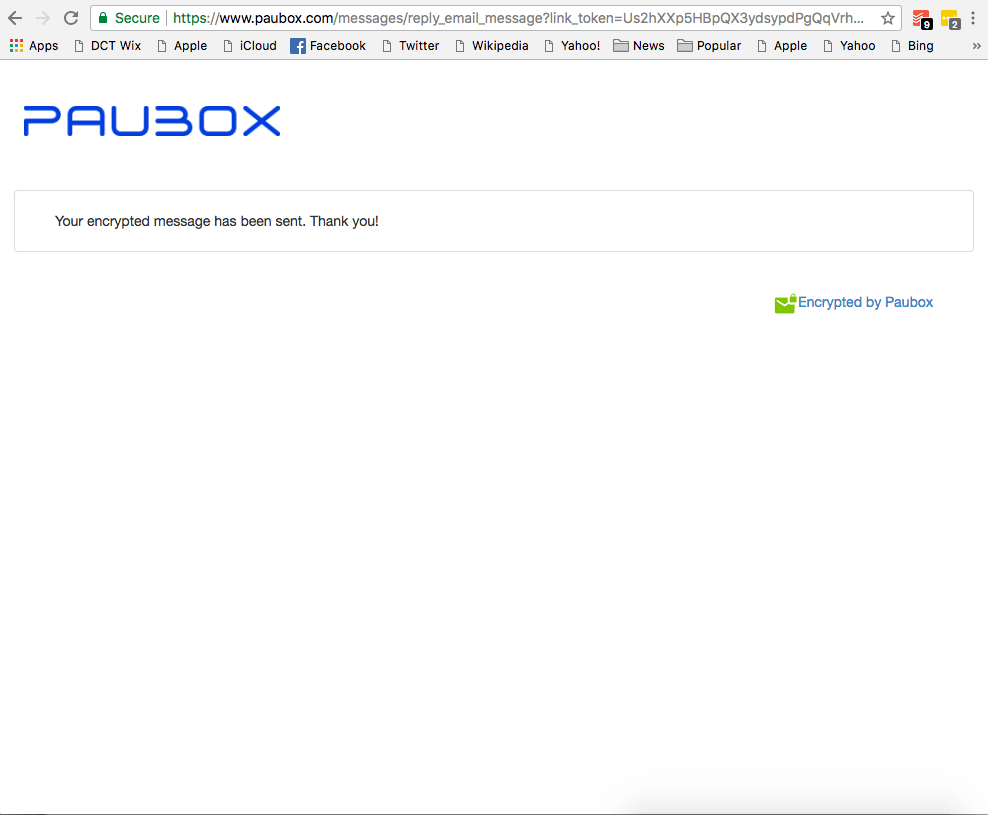Image resolution: width=988 pixels, height=815 pixels.
Task: Open the red extension icon with badge 9
Action: (x=921, y=19)
